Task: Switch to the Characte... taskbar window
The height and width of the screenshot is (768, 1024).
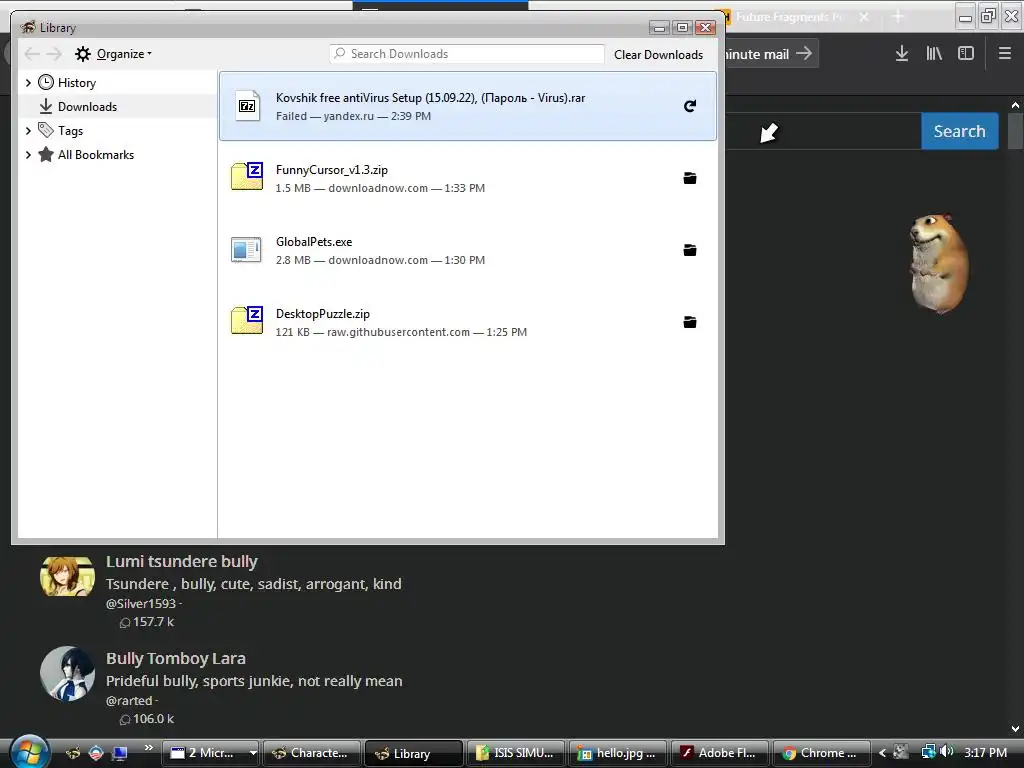Action: coord(312,753)
